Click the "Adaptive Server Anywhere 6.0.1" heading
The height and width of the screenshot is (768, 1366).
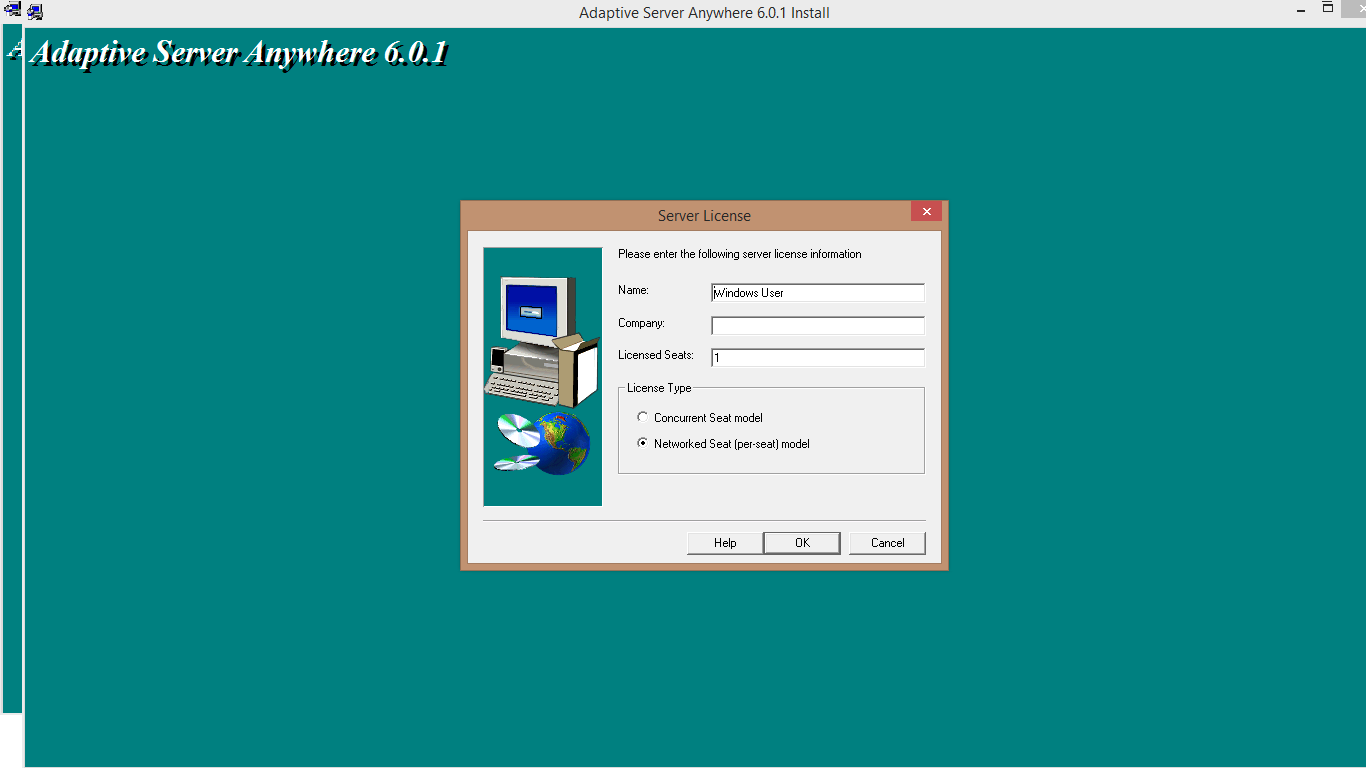[238, 53]
